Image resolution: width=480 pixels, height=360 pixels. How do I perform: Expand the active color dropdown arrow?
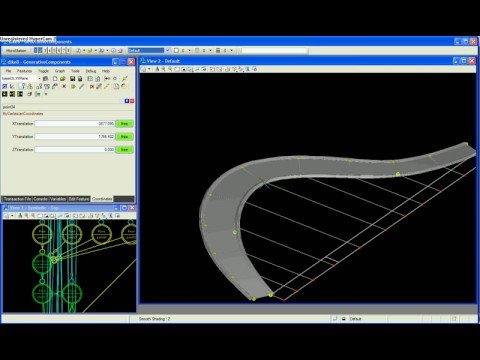tap(189, 50)
